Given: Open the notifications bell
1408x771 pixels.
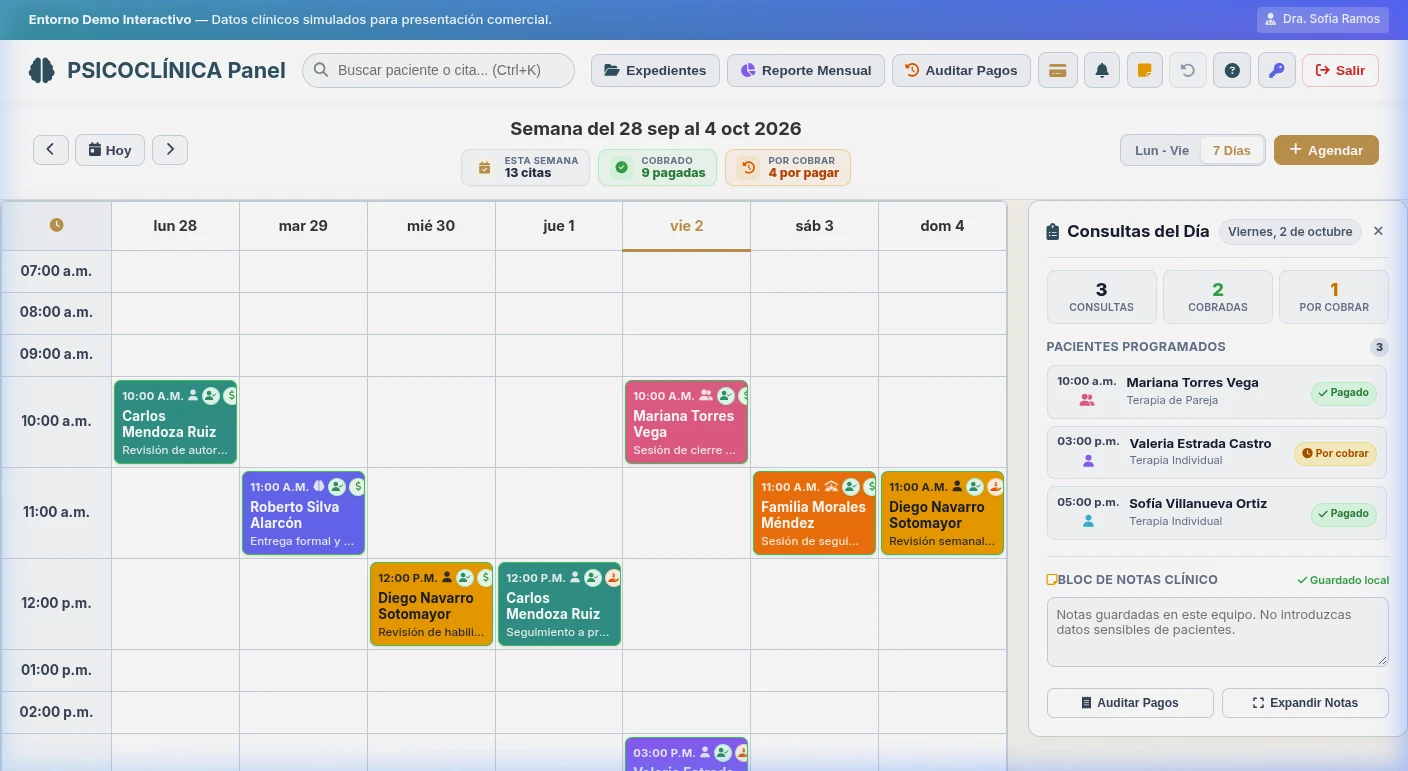Looking at the screenshot, I should (x=1102, y=70).
